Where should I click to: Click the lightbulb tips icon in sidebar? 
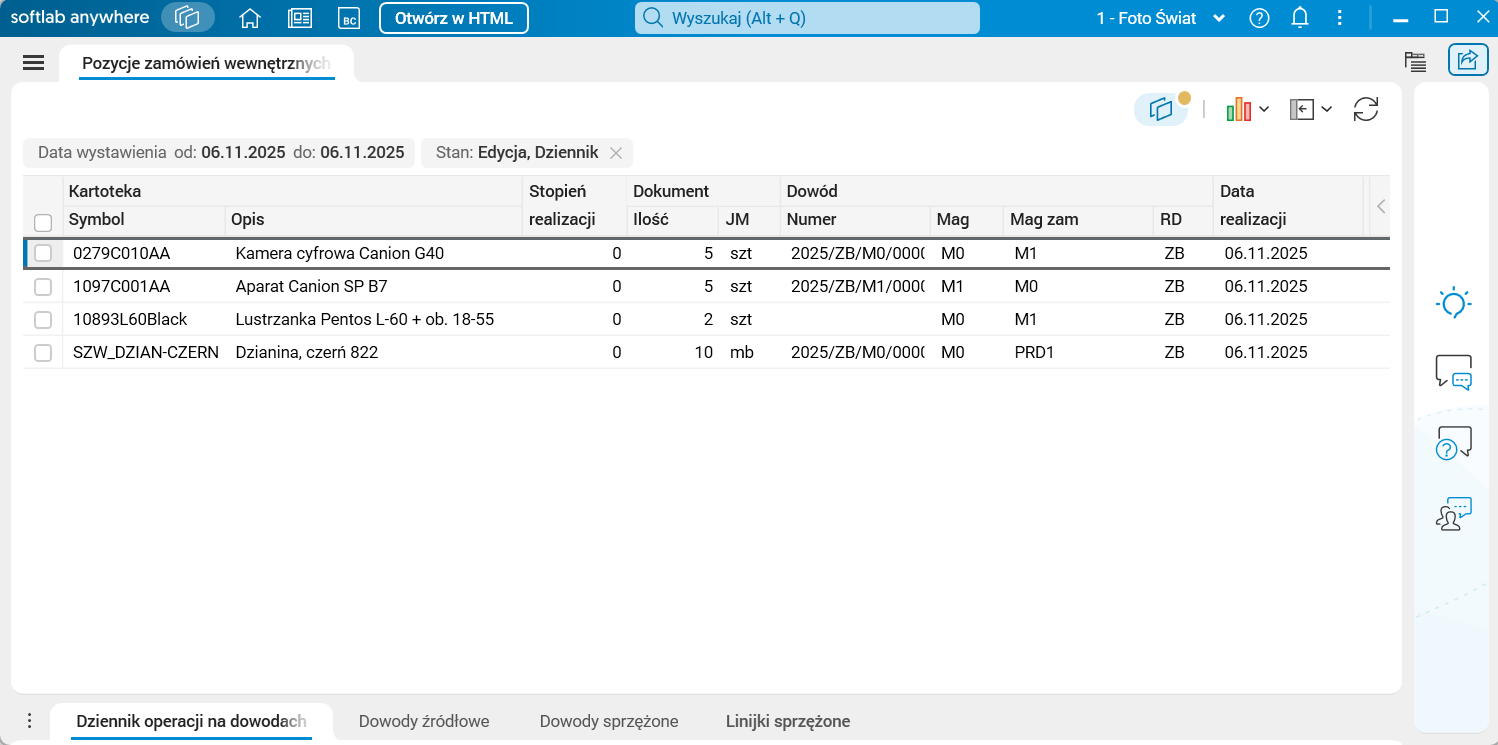click(x=1453, y=302)
